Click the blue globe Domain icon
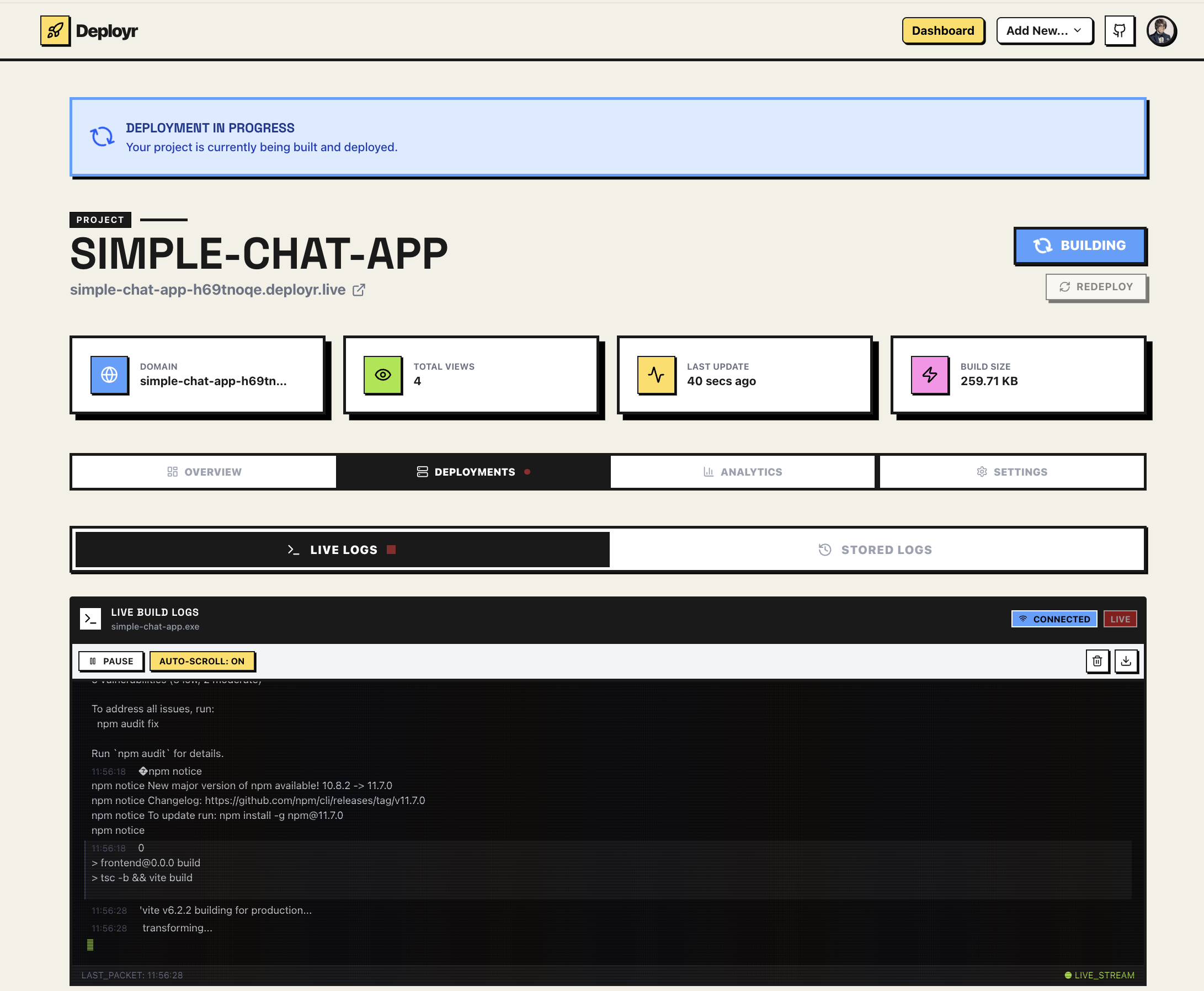The width and height of the screenshot is (1204, 991). point(109,375)
